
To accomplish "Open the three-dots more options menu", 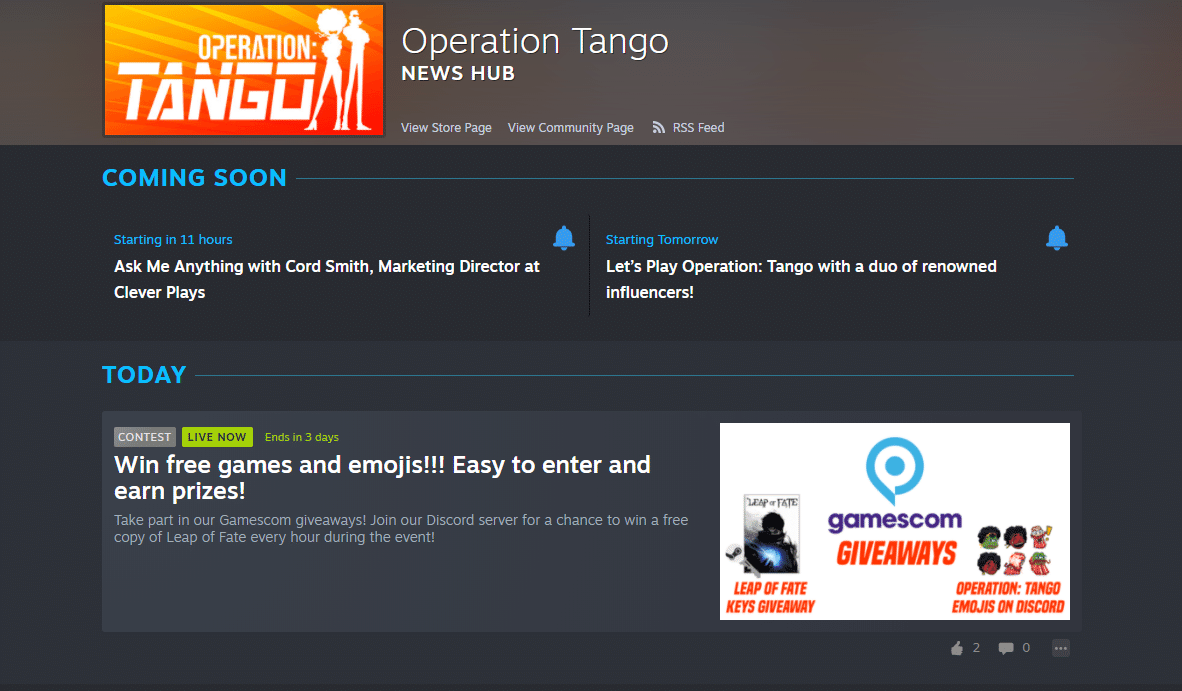I will coord(1061,648).
